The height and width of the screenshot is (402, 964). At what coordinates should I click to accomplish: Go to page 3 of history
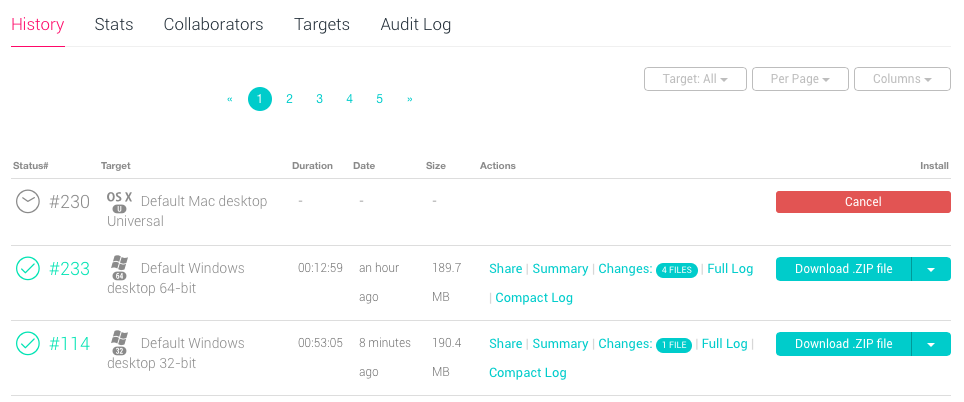(320, 99)
